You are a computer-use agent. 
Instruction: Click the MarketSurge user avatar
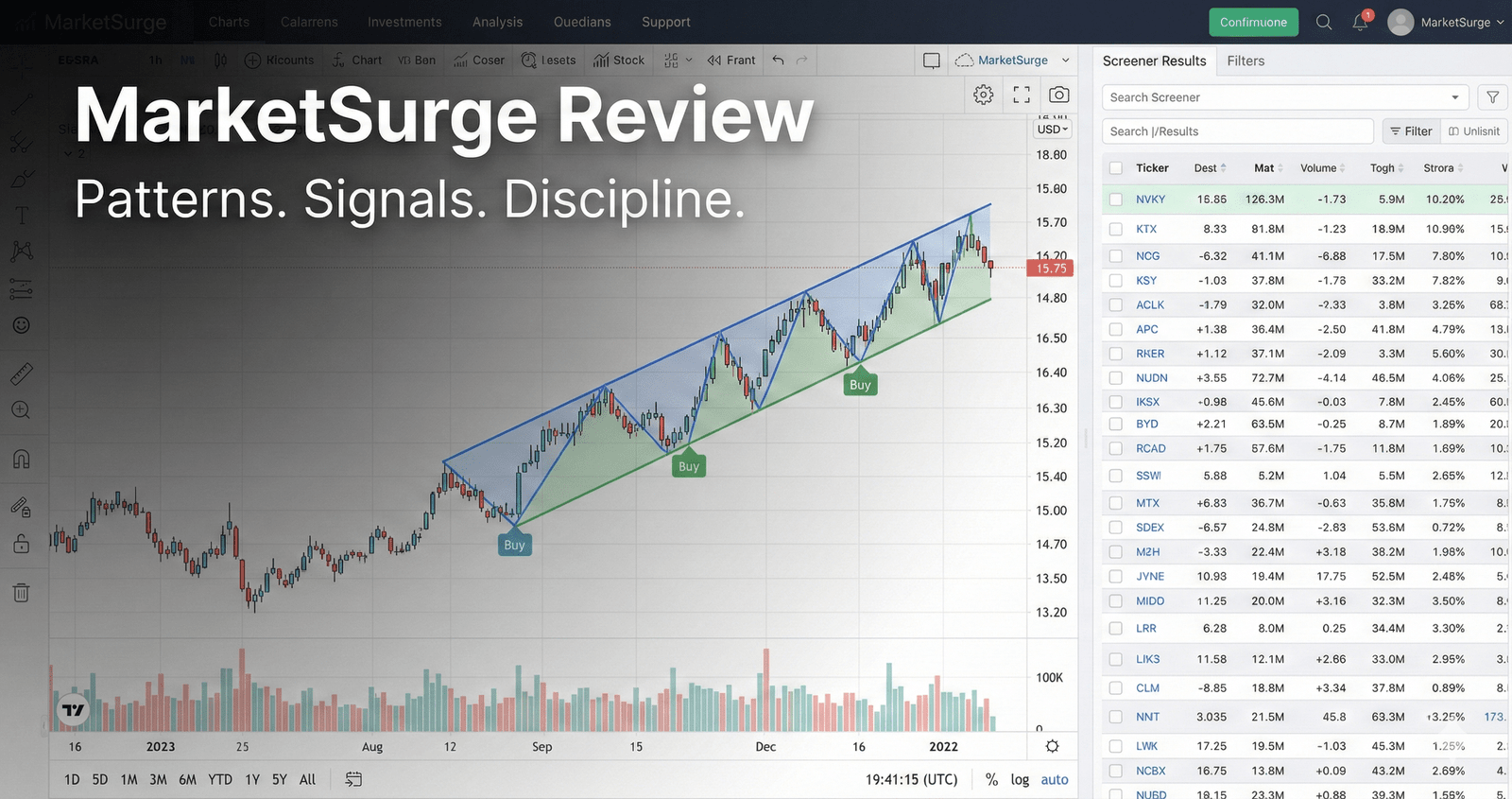point(1400,22)
